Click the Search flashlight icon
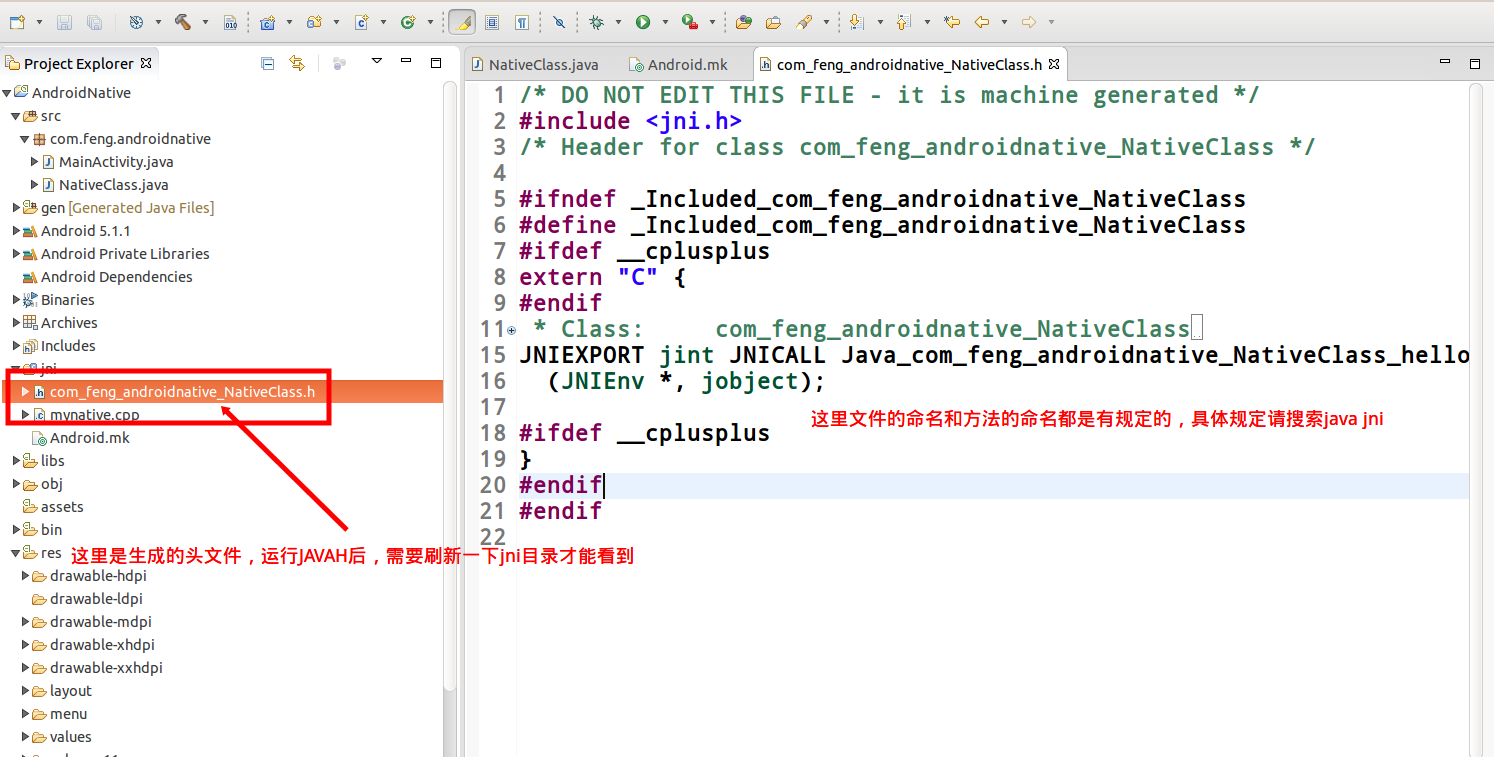The image size is (1494, 757). (x=804, y=21)
